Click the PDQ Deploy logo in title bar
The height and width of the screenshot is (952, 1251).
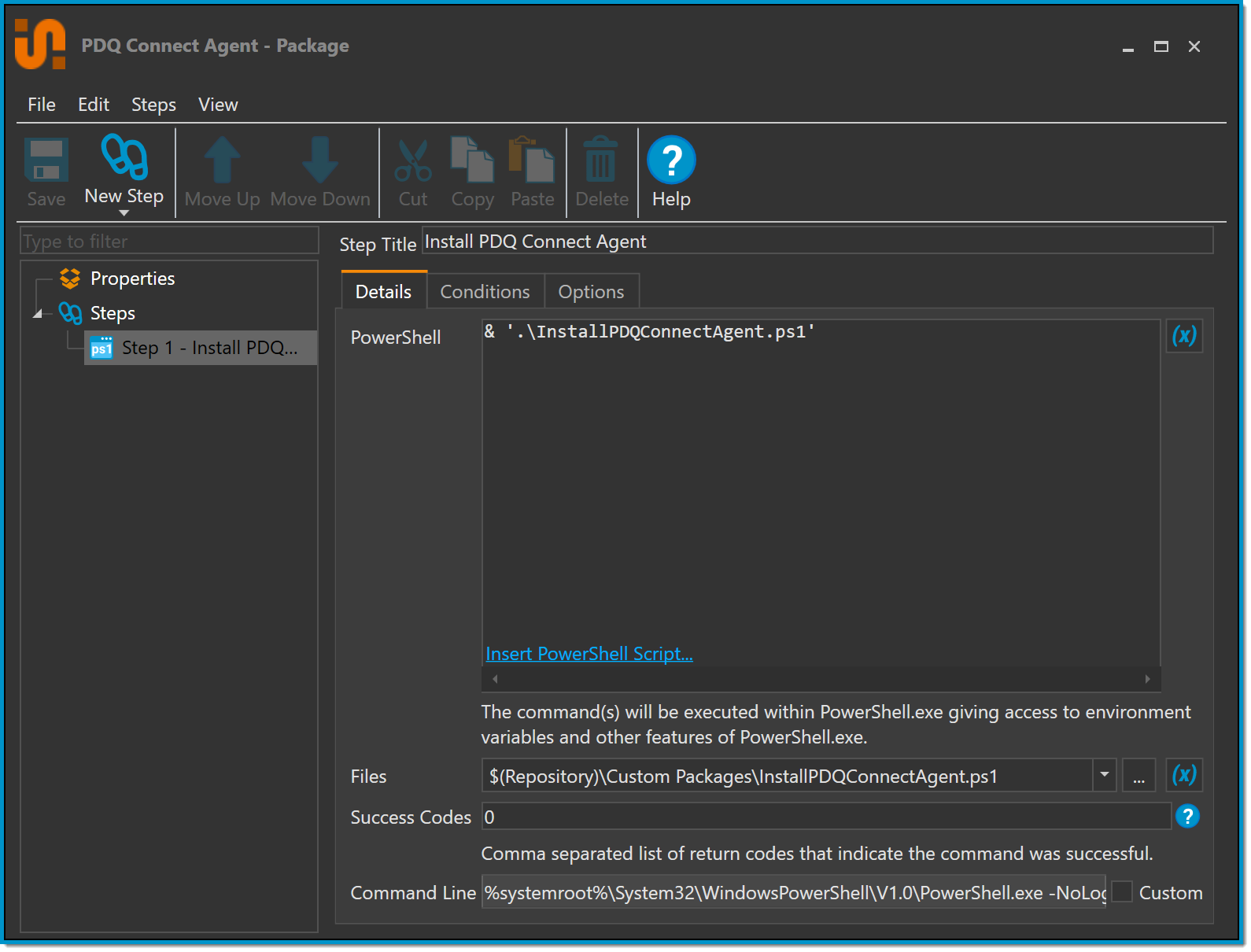(39, 44)
